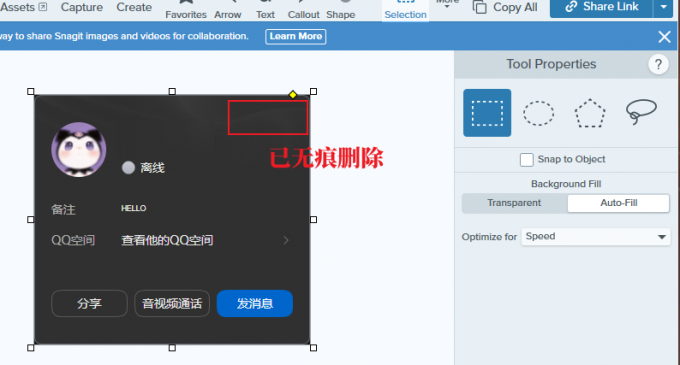Image resolution: width=680 pixels, height=365 pixels.
Task: Click Learn More in the banner
Action: (x=296, y=36)
